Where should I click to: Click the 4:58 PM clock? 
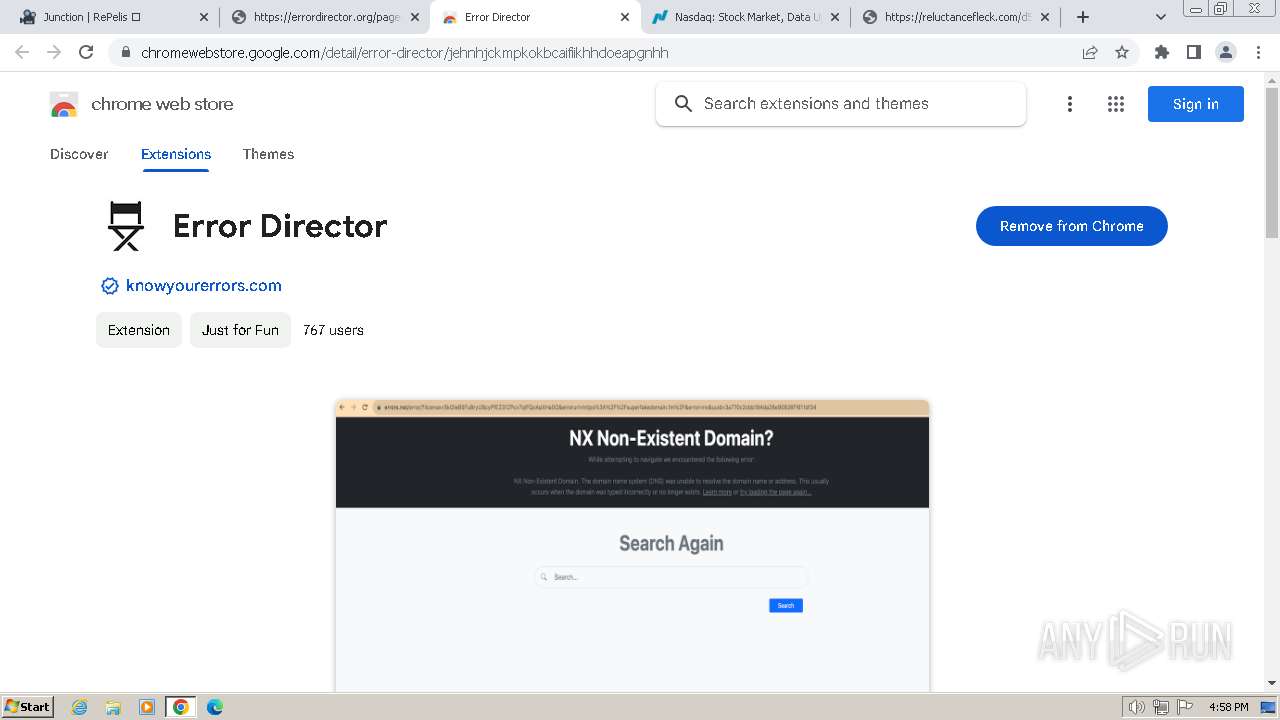pyautogui.click(x=1229, y=707)
